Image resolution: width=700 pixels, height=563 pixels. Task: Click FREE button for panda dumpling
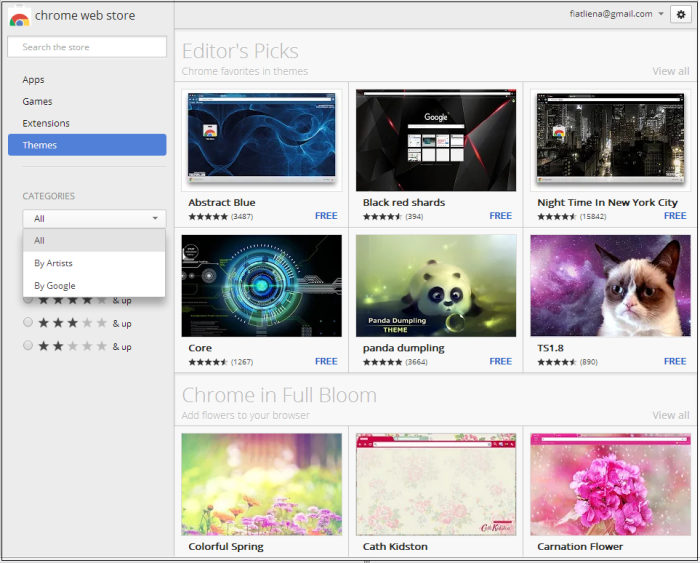click(500, 362)
